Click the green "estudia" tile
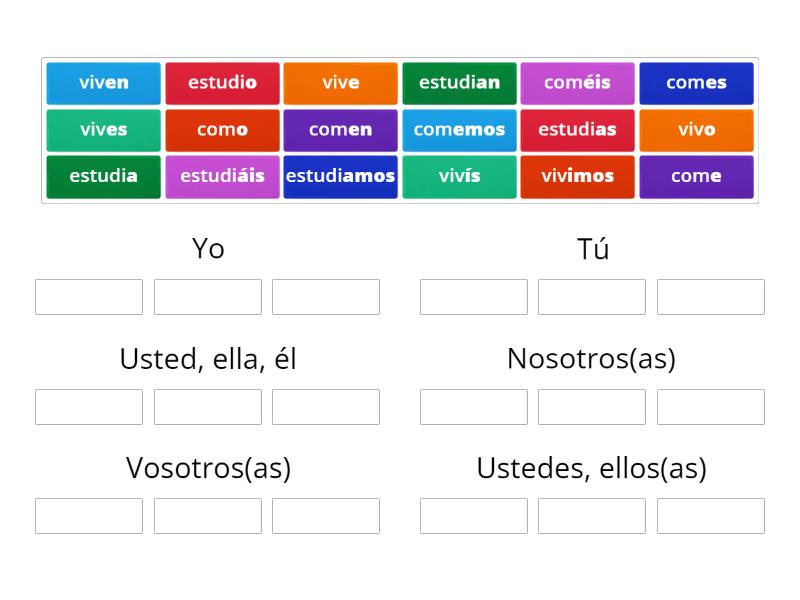This screenshot has height=600, width=800. point(103,176)
